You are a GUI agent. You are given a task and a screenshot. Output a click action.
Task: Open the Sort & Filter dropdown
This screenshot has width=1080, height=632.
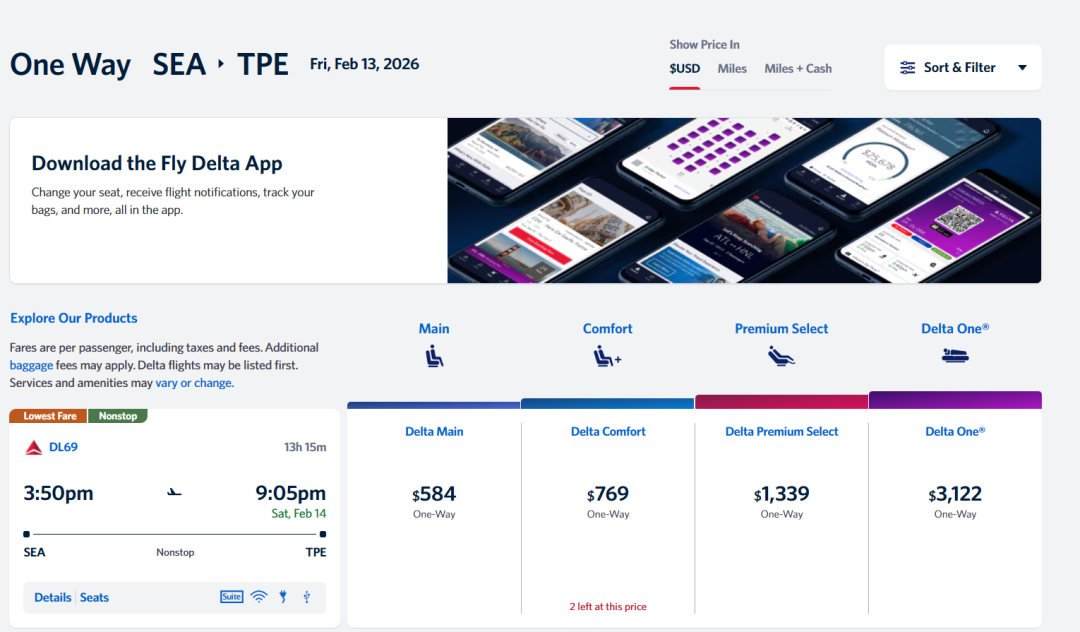962,68
